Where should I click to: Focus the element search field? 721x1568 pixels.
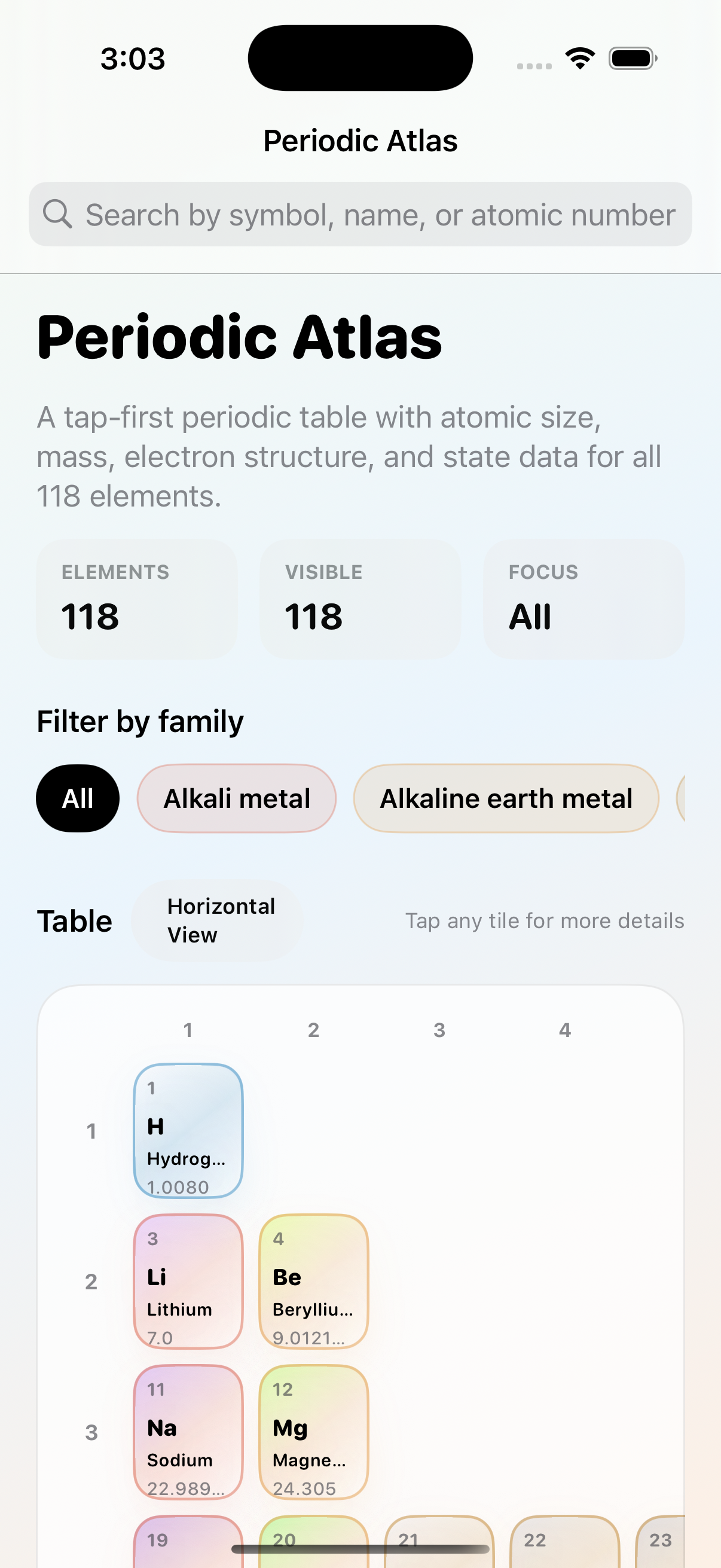[x=380, y=214]
